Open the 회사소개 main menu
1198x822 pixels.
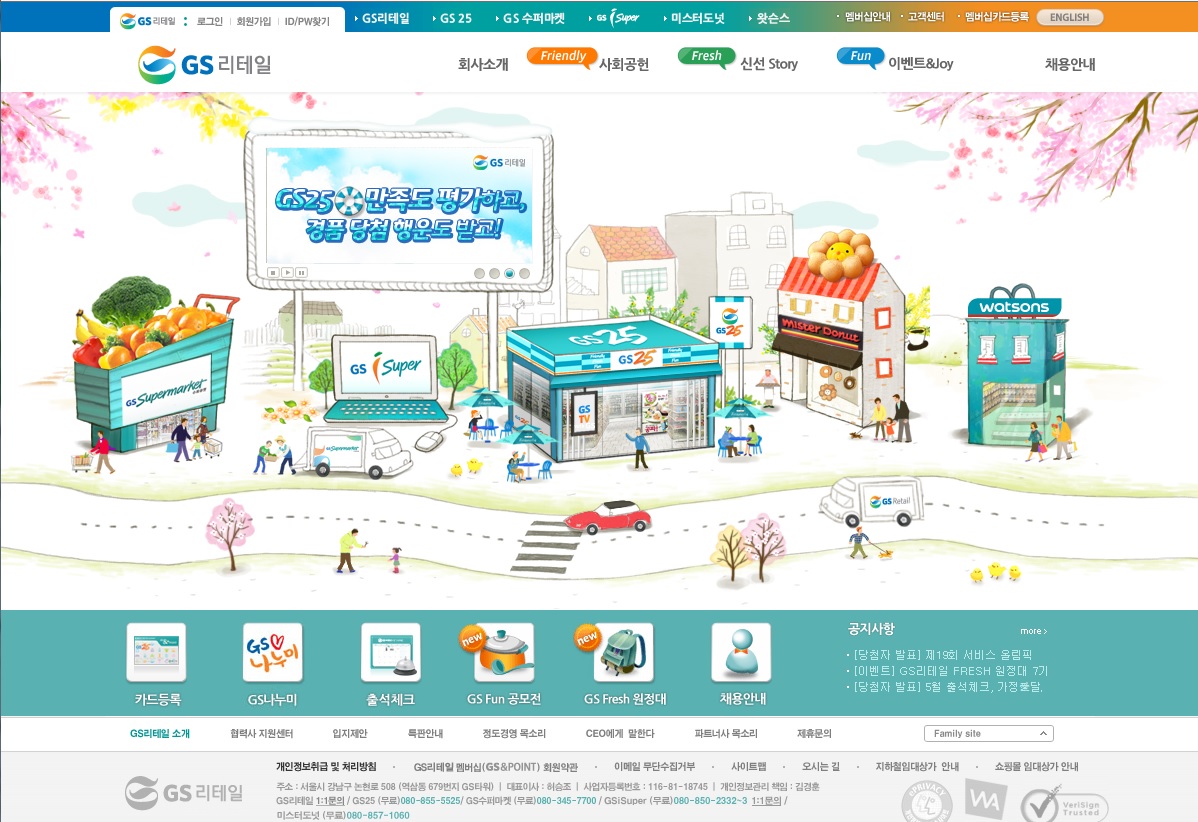[483, 64]
